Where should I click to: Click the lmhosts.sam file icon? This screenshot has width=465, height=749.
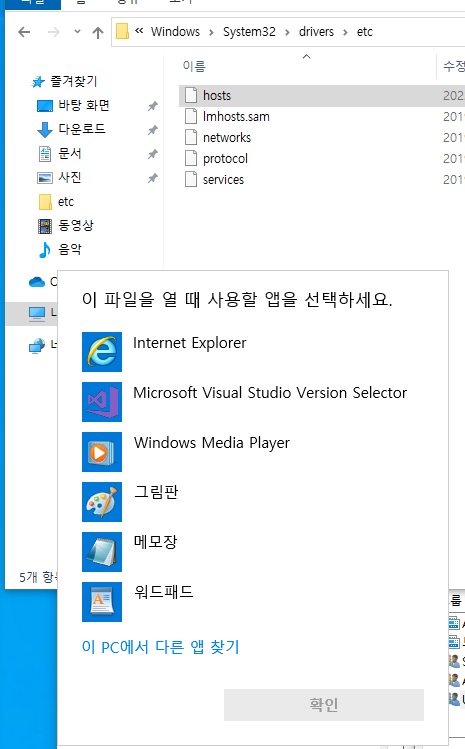point(191,116)
